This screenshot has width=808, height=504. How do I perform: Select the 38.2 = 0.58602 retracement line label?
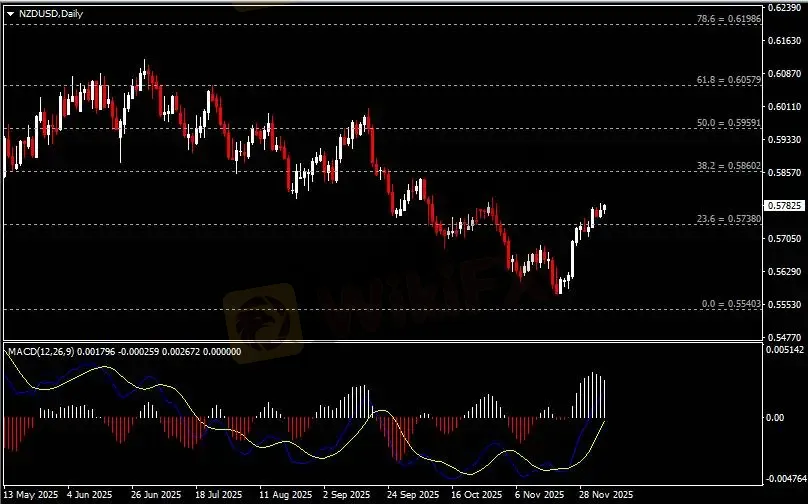click(729, 166)
